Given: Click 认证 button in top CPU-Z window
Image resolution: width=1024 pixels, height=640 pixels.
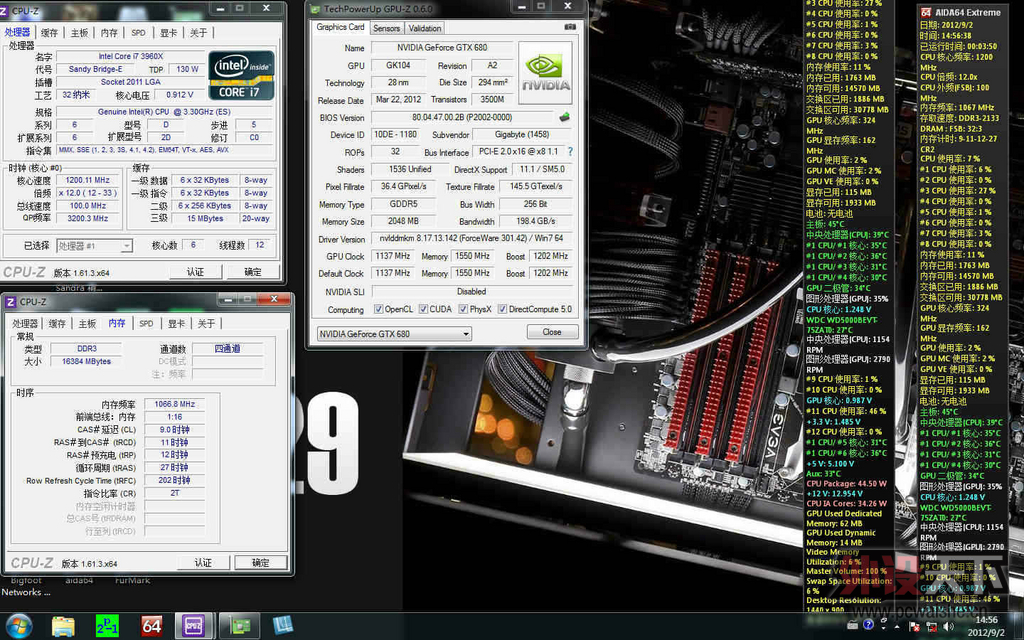Looking at the screenshot, I should click(195, 272).
